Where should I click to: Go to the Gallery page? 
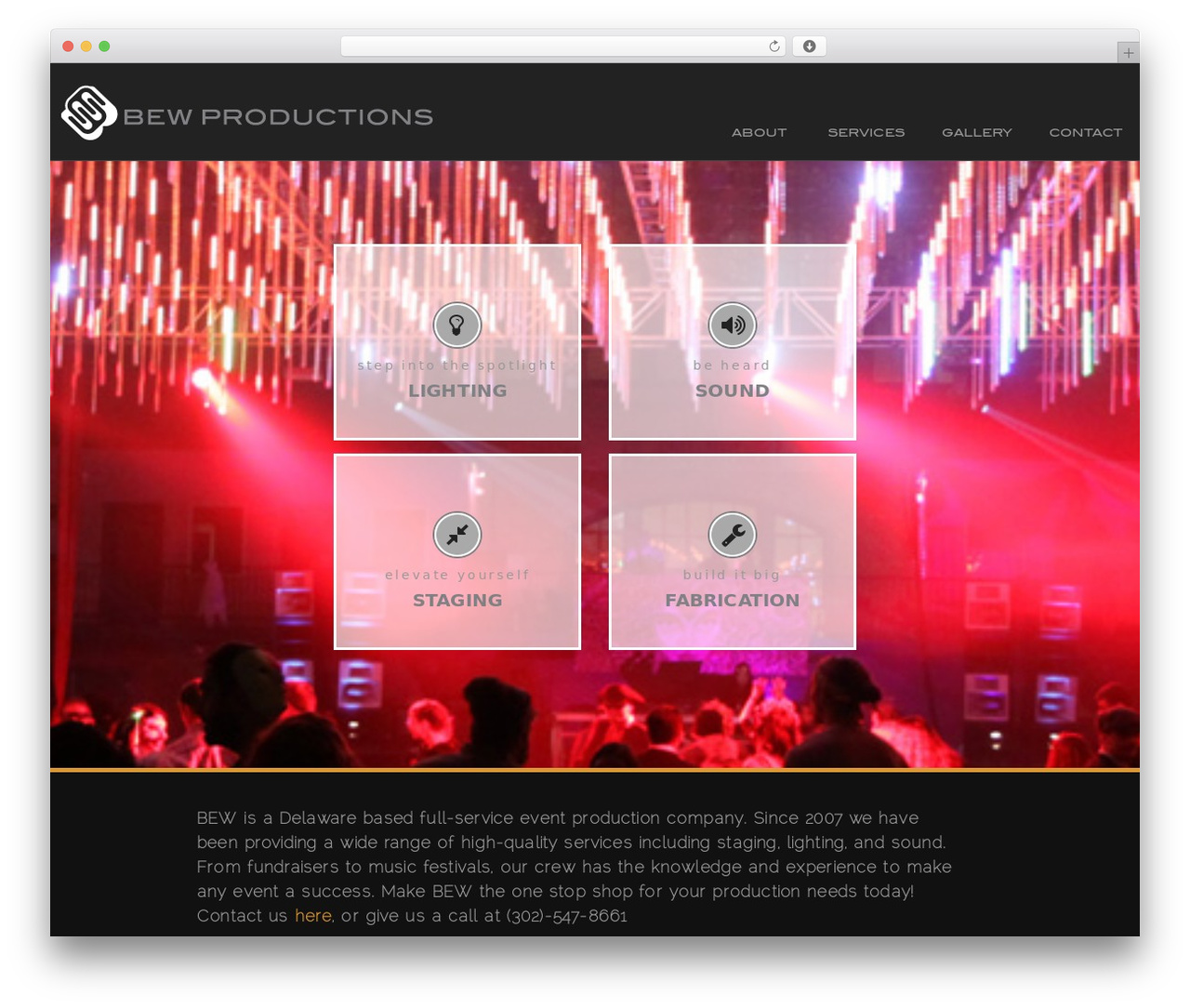[977, 133]
